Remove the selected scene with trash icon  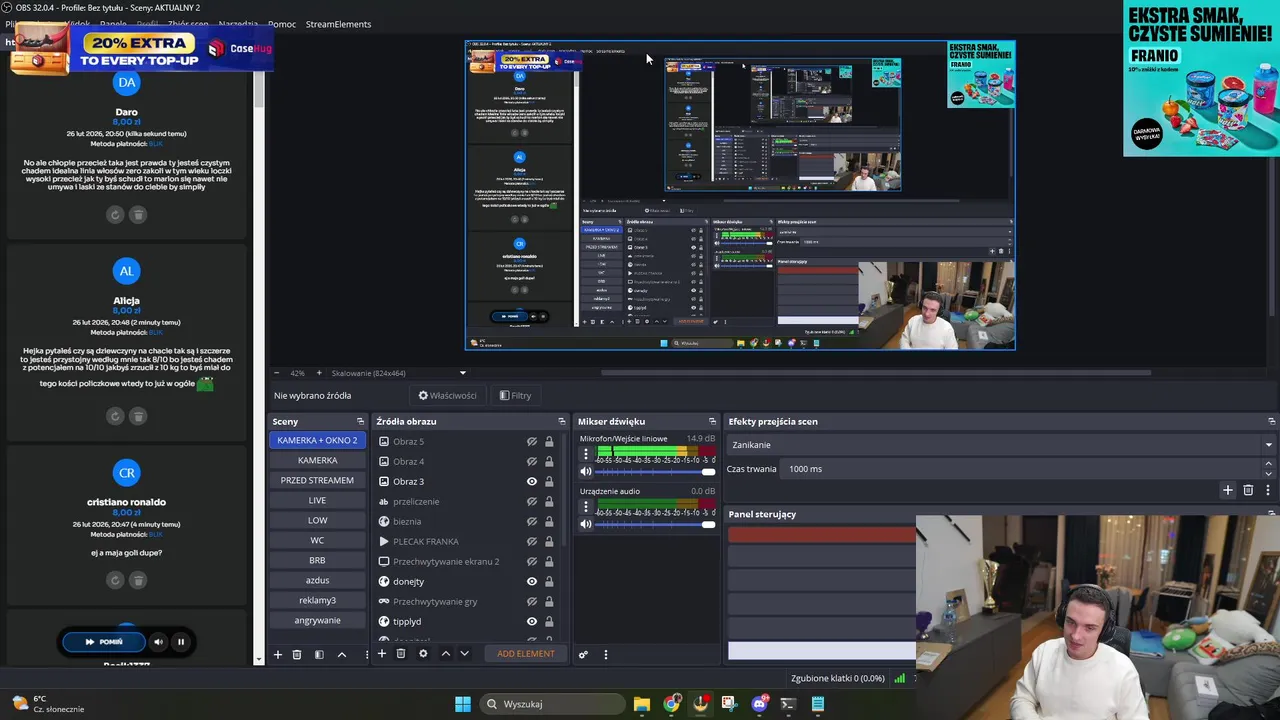[x=297, y=655]
